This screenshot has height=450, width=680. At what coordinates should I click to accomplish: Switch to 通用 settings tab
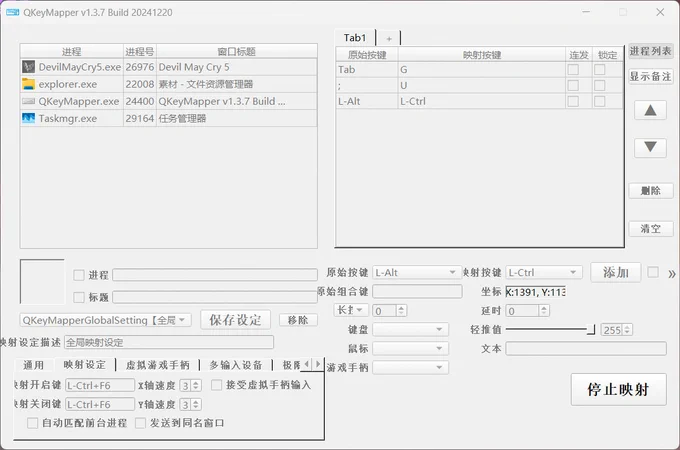pos(33,365)
